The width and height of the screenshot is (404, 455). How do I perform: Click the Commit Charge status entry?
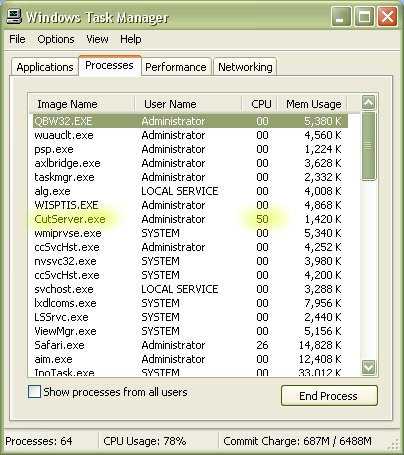tap(297, 441)
